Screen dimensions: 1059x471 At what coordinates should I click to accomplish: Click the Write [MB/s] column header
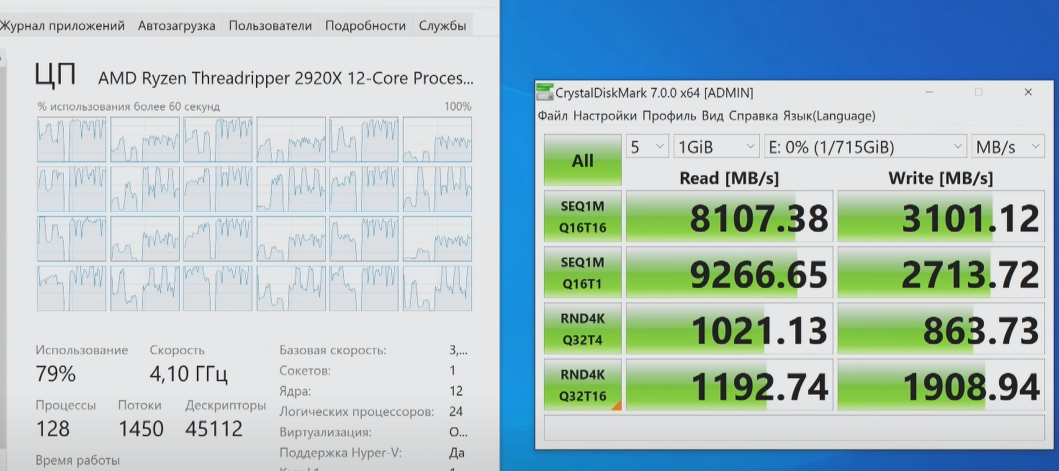(941, 178)
